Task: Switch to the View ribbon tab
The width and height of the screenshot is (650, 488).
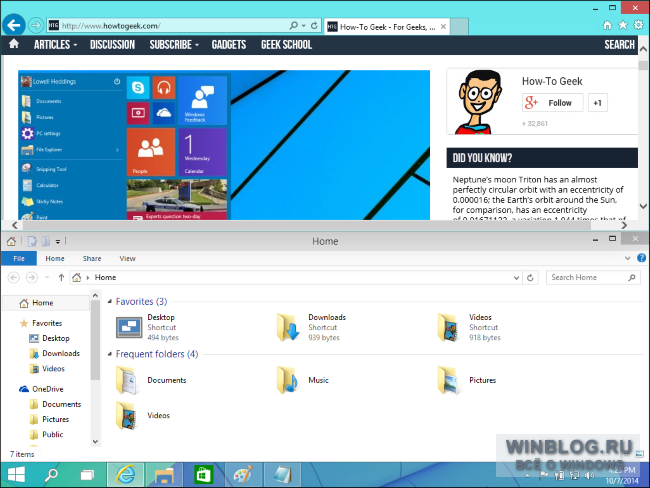Action: click(x=127, y=258)
